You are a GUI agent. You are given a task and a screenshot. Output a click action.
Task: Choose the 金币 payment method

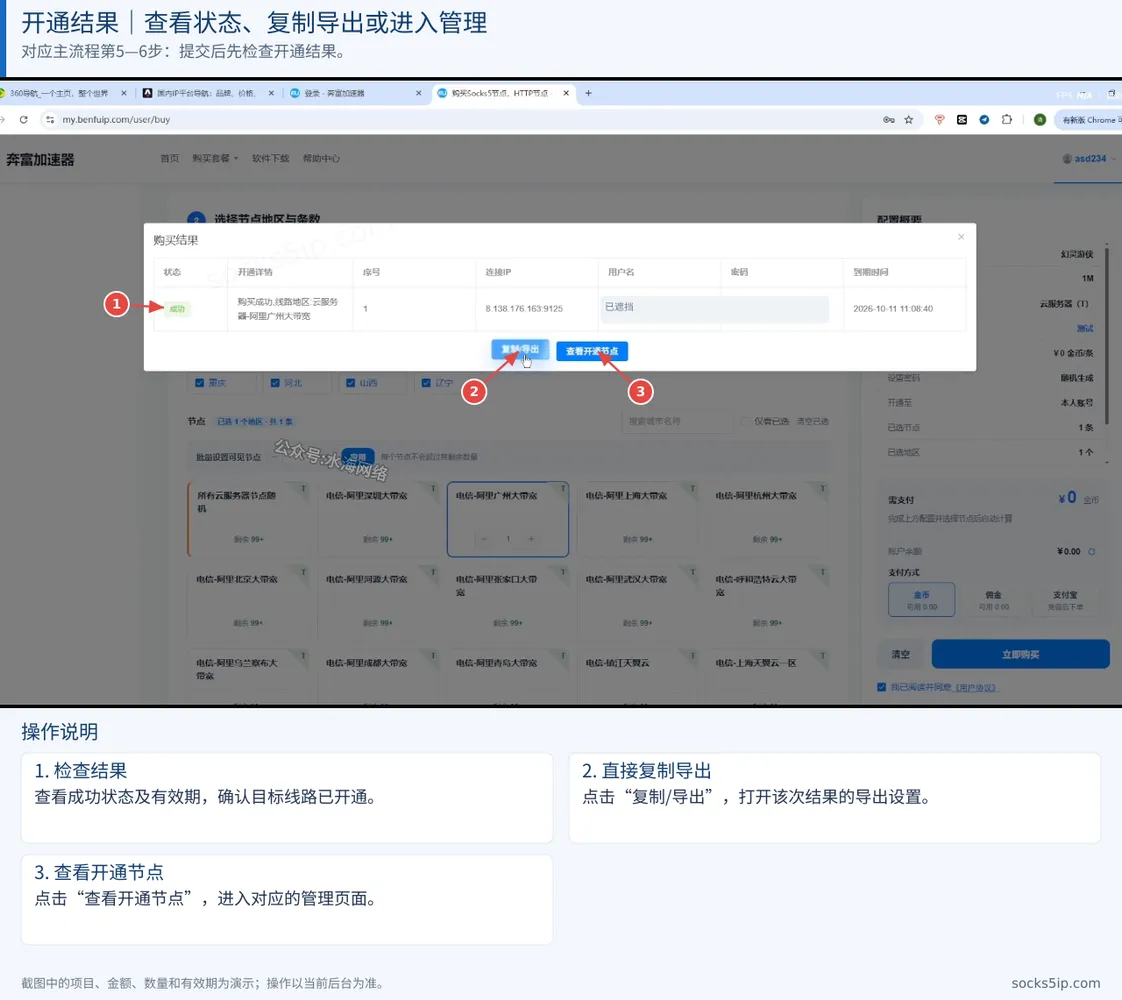click(x=922, y=599)
